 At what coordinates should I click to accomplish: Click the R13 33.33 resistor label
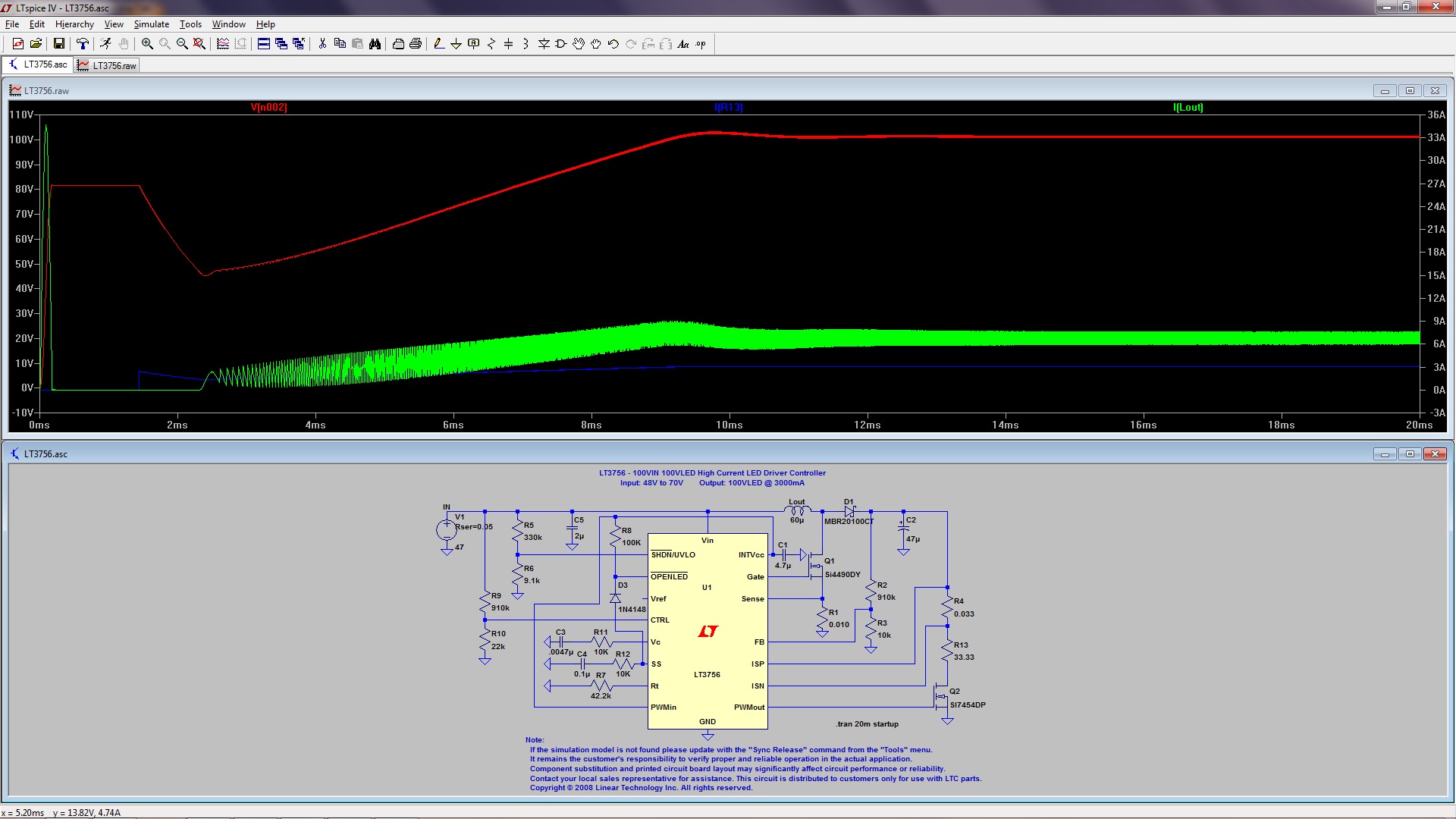pos(964,651)
